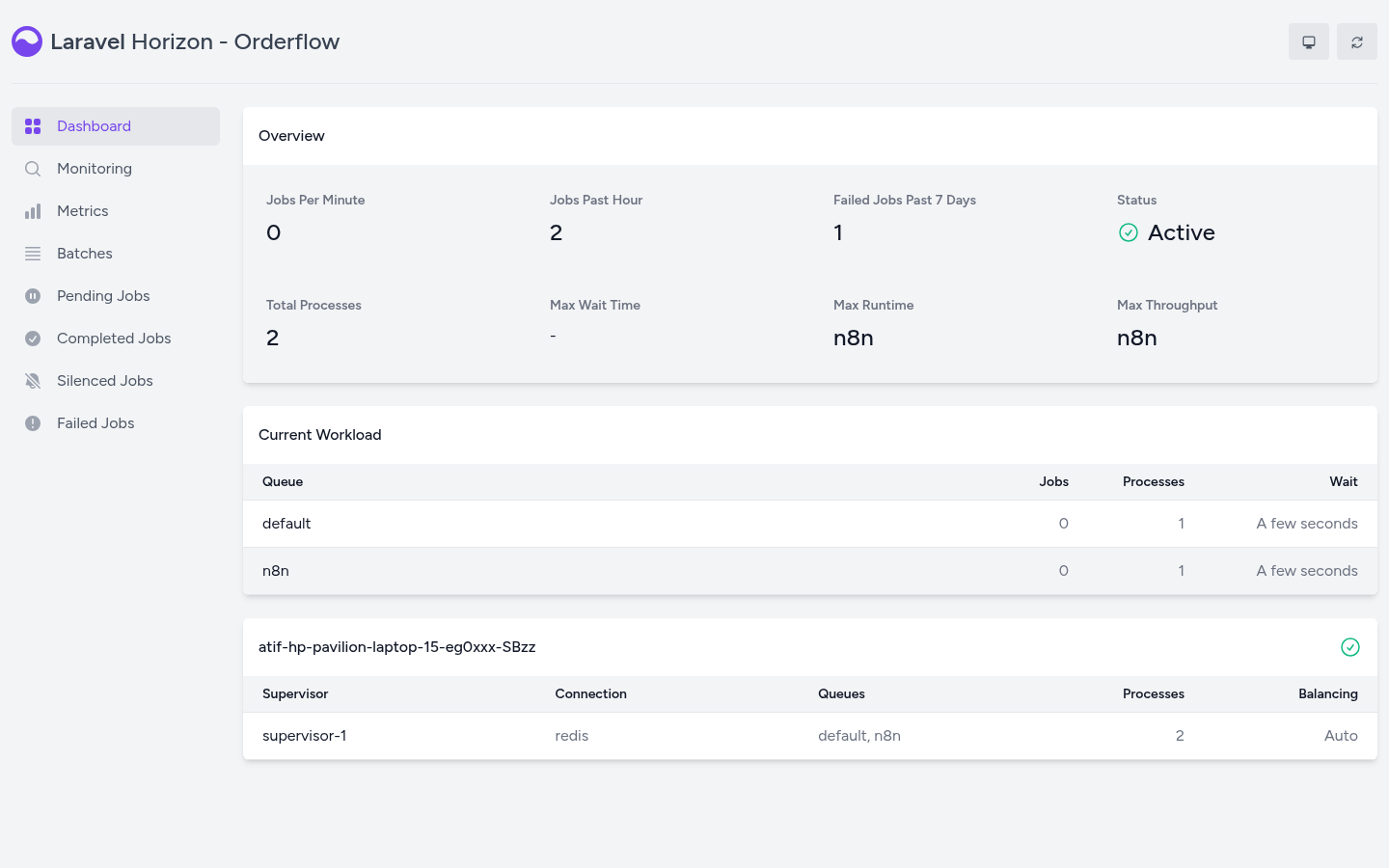The image size is (1389, 868).
Task: Click the n8n value under Max Runtime
Action: (854, 338)
